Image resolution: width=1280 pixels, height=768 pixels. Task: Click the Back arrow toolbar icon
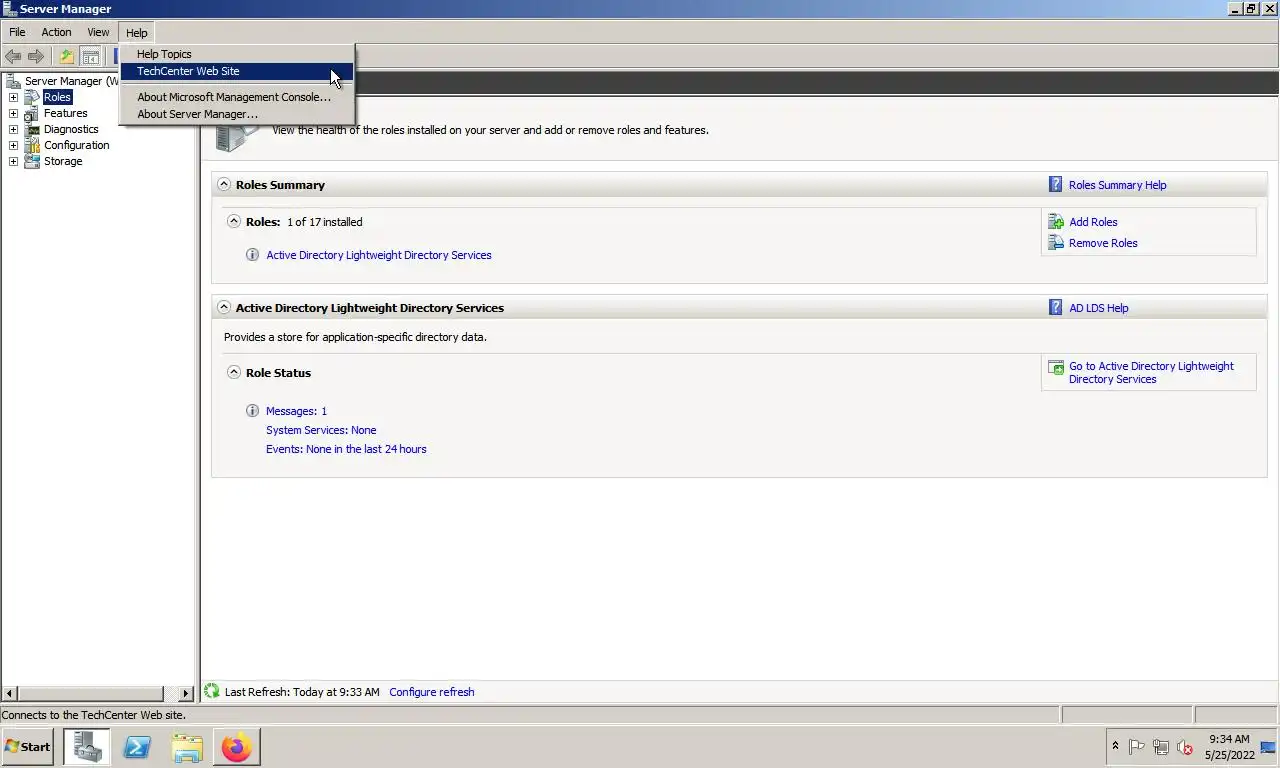13,56
